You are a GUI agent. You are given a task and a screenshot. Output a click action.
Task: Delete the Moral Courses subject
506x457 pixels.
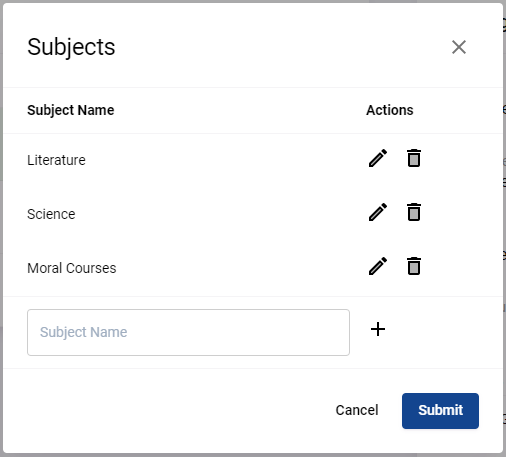(x=414, y=266)
